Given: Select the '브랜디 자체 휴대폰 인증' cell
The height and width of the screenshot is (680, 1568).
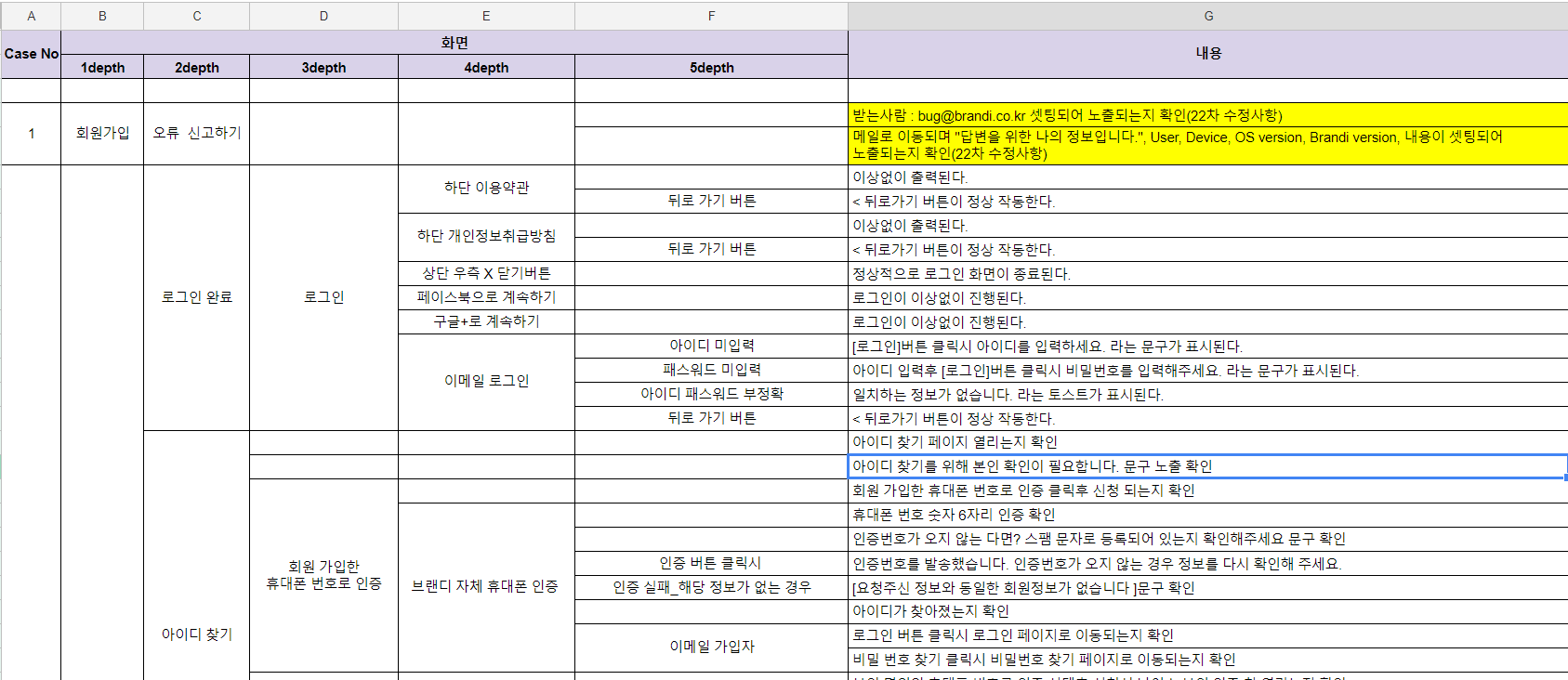Looking at the screenshot, I should pos(485,586).
